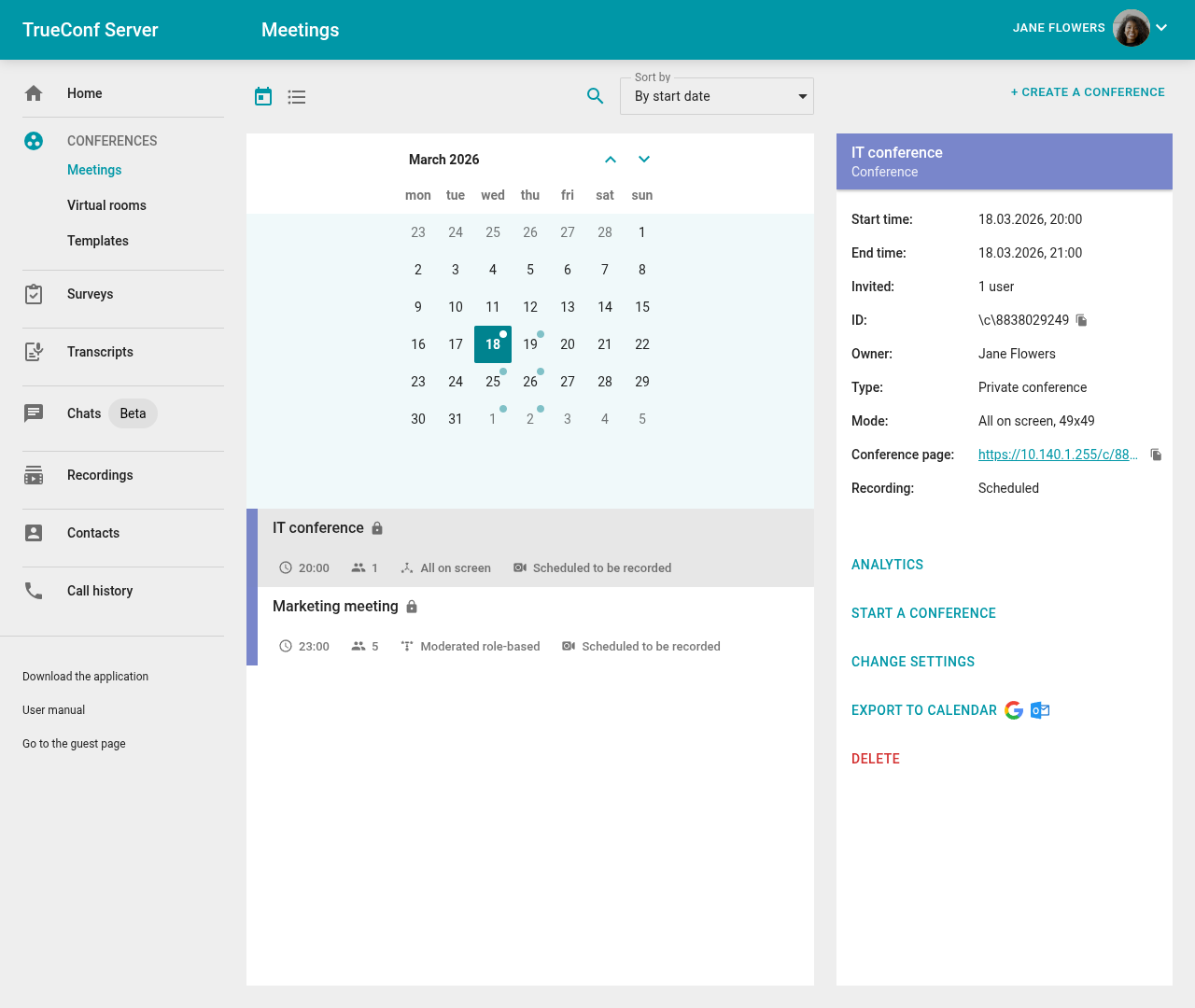Viewport: 1195px width, 1008px height.
Task: Go to next calendar month
Action: (x=644, y=160)
